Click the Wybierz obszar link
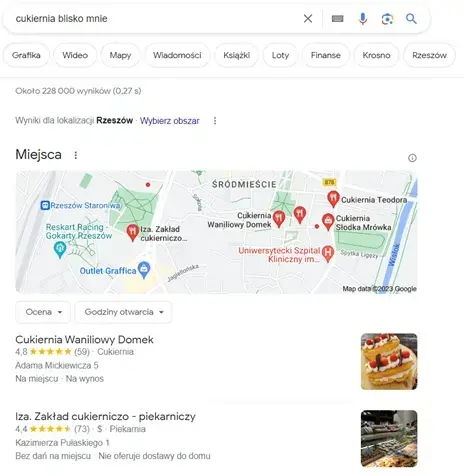Image resolution: width=464 pixels, height=476 pixels. [x=169, y=121]
